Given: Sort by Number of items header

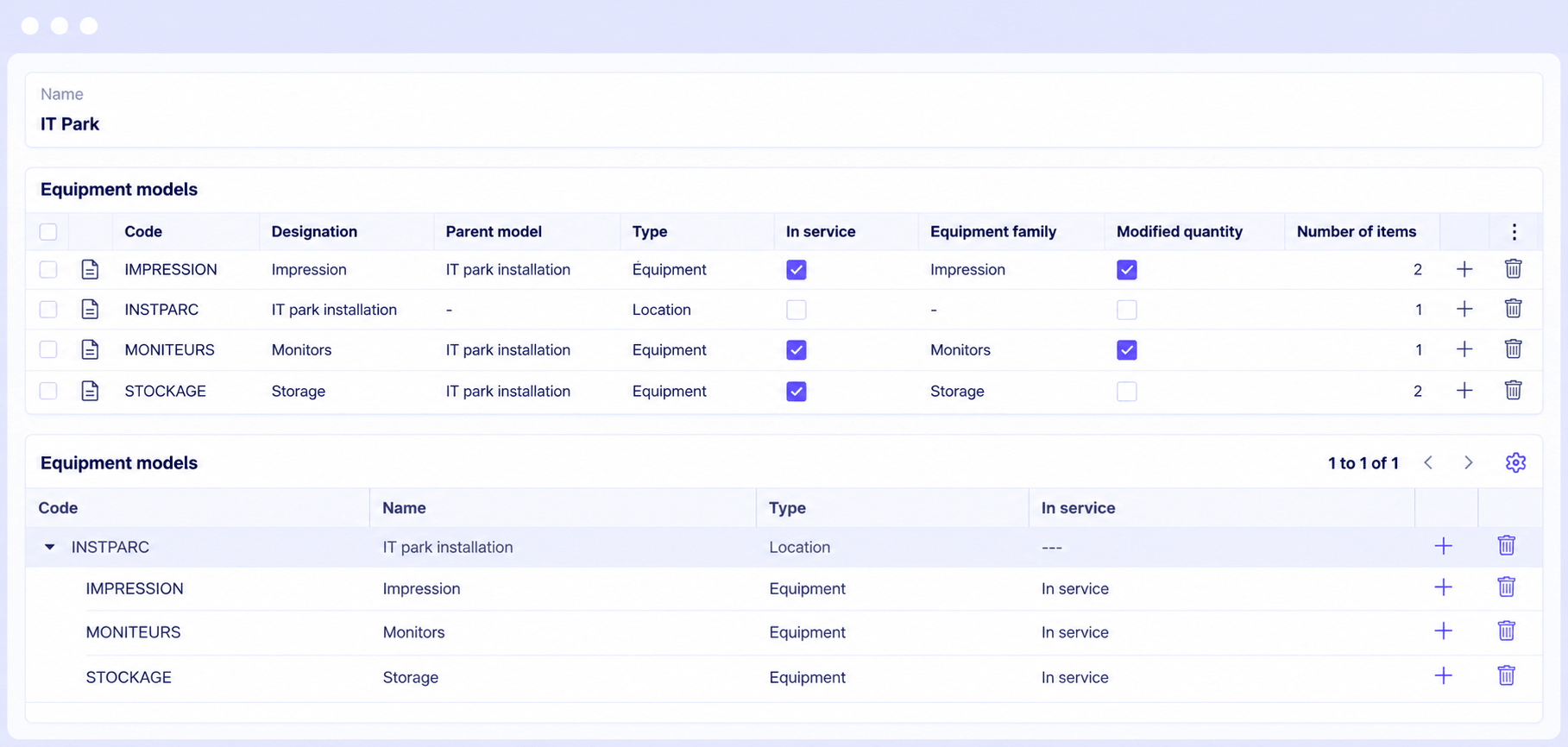Looking at the screenshot, I should (x=1357, y=231).
